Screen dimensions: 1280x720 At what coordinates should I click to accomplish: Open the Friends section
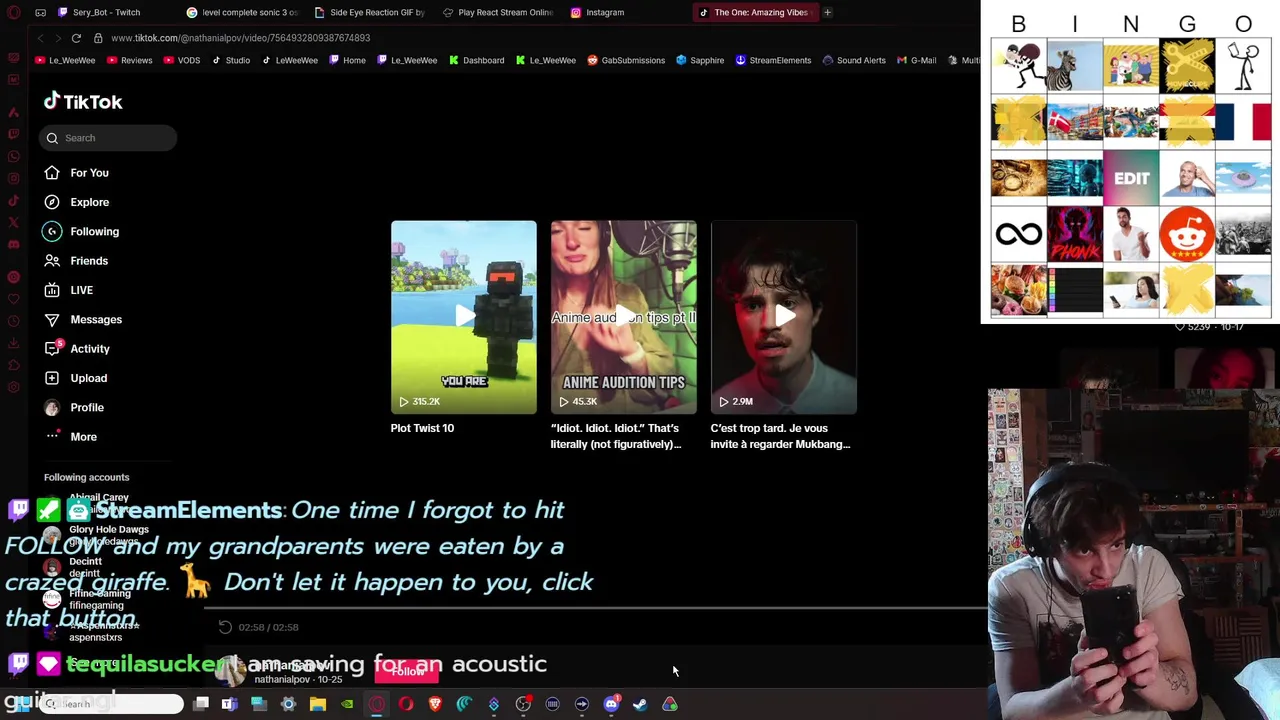pos(76,261)
